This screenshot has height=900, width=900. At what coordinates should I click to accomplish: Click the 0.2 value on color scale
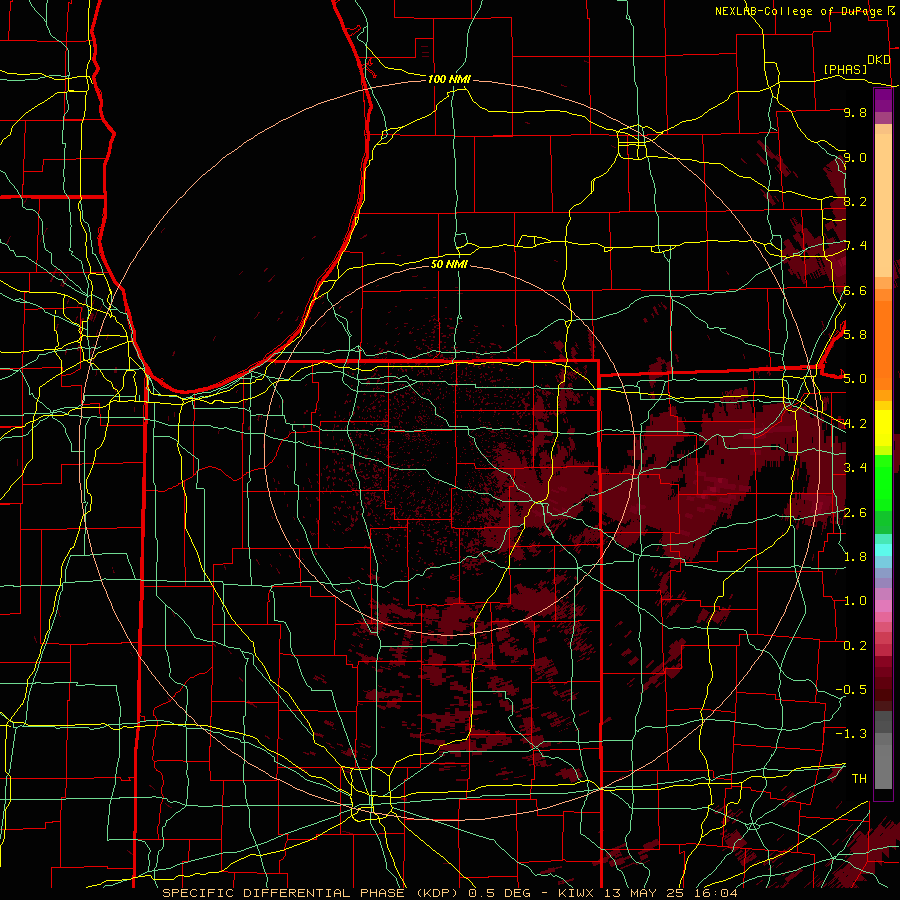855,646
